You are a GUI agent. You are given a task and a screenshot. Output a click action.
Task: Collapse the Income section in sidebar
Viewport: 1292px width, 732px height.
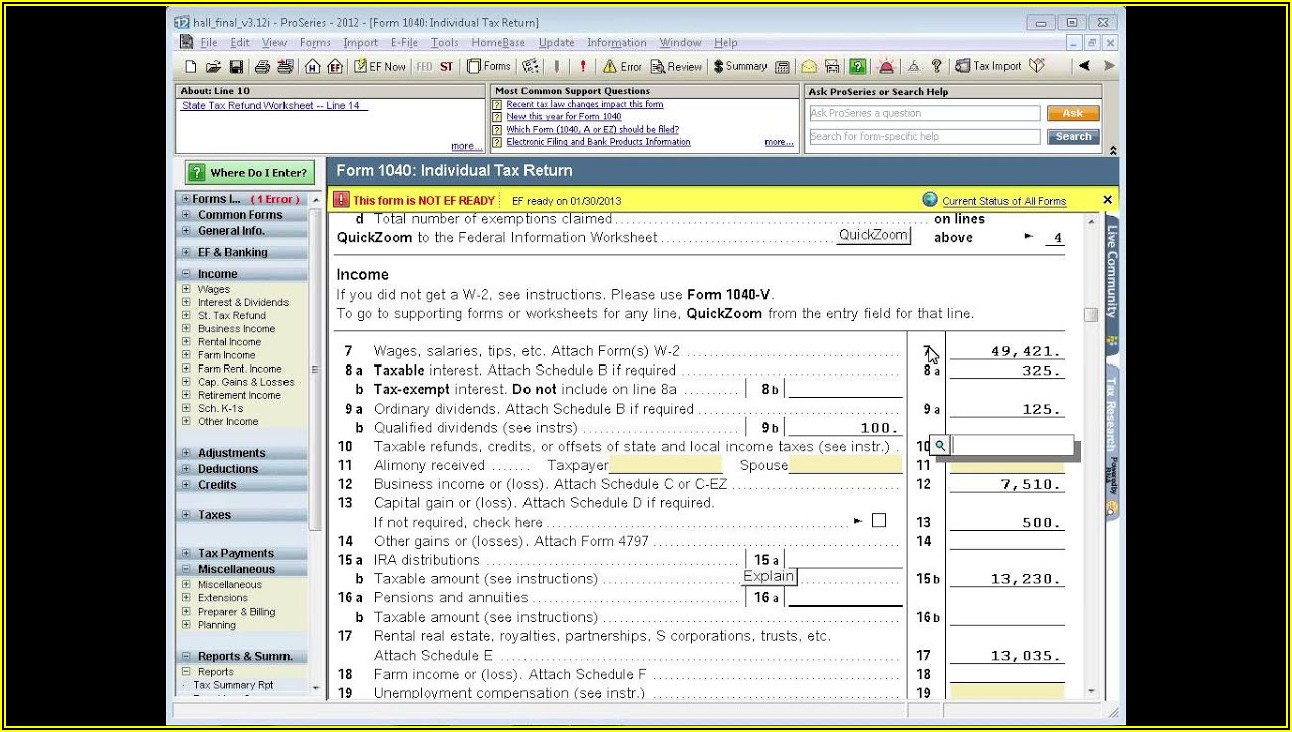[186, 274]
